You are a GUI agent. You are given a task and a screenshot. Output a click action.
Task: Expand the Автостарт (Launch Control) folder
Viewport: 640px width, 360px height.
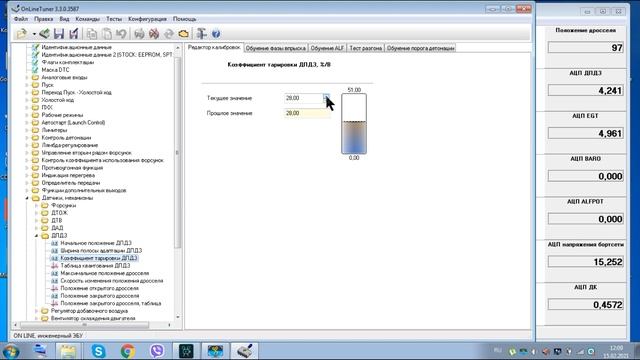pos(27,122)
